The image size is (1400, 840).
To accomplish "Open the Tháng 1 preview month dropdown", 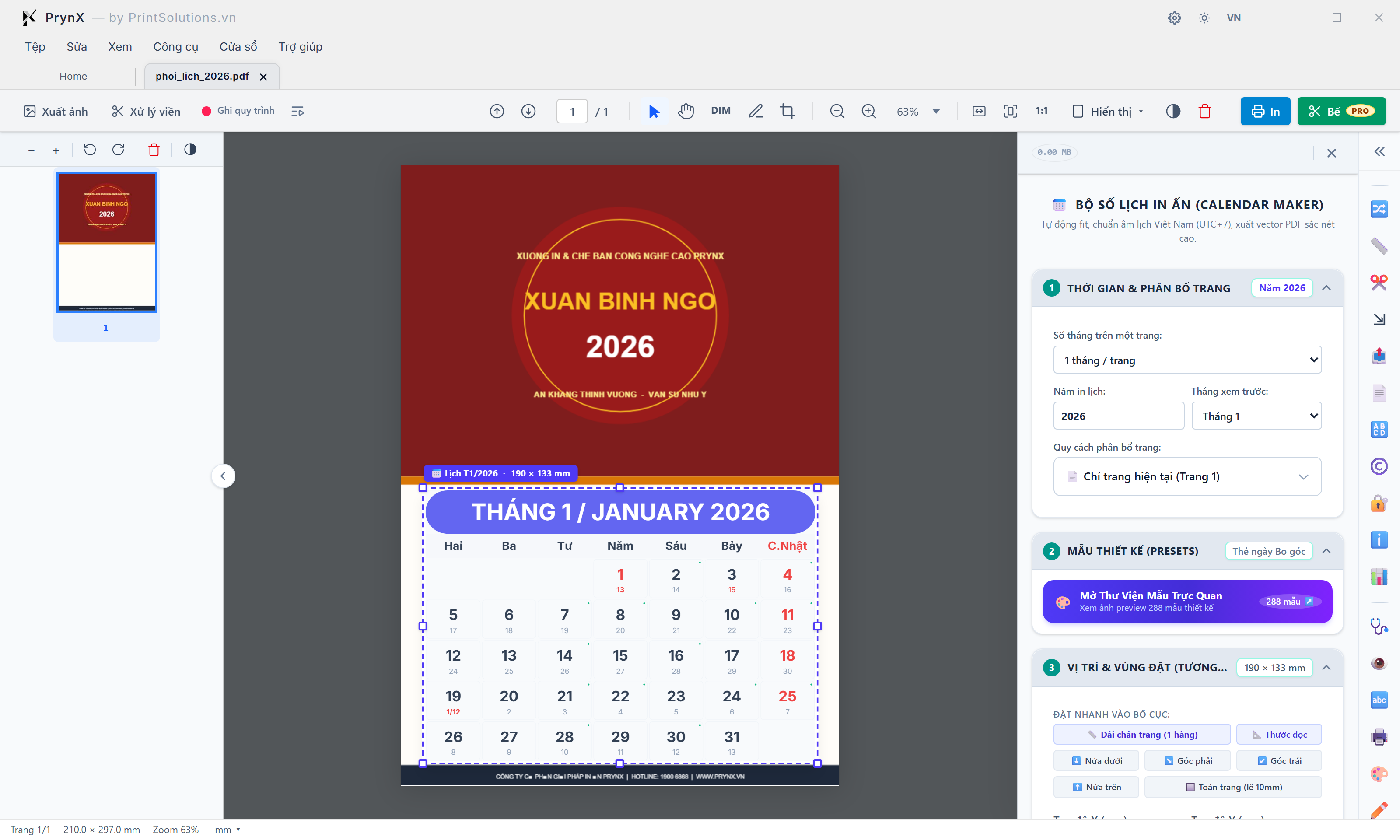I will coord(1256,416).
